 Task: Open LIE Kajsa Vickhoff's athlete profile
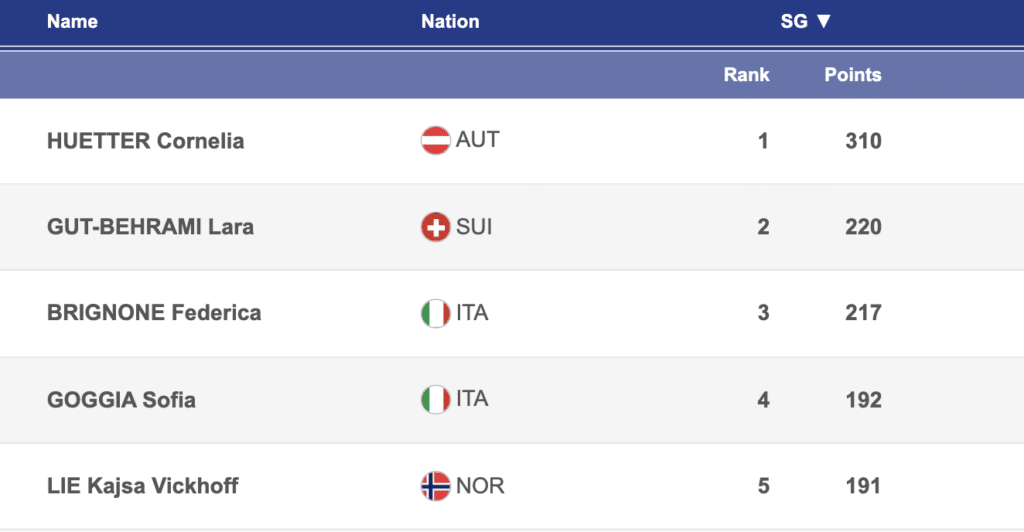coord(143,487)
